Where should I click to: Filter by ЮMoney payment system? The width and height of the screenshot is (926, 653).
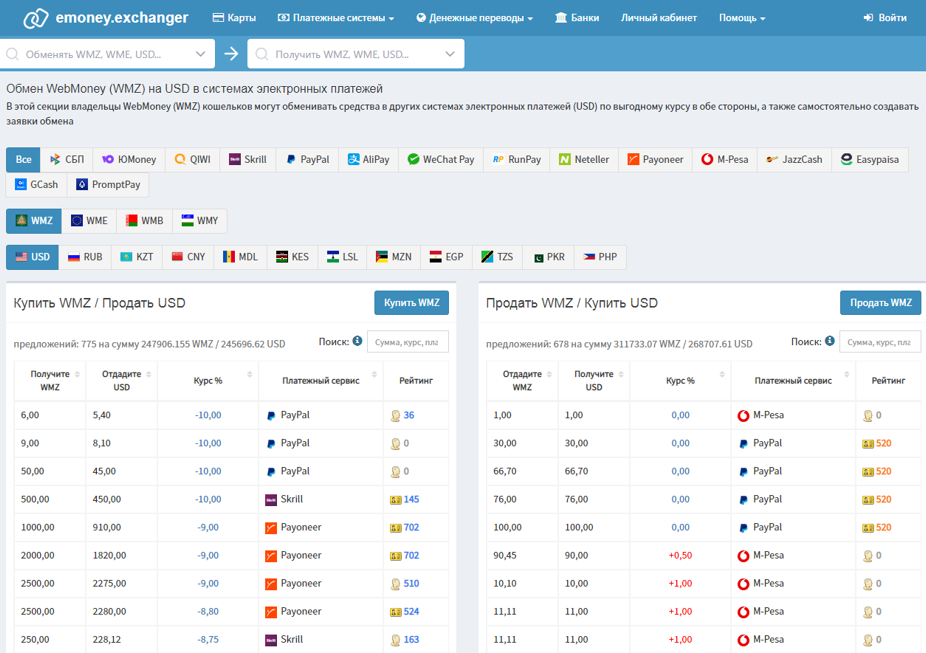(129, 159)
